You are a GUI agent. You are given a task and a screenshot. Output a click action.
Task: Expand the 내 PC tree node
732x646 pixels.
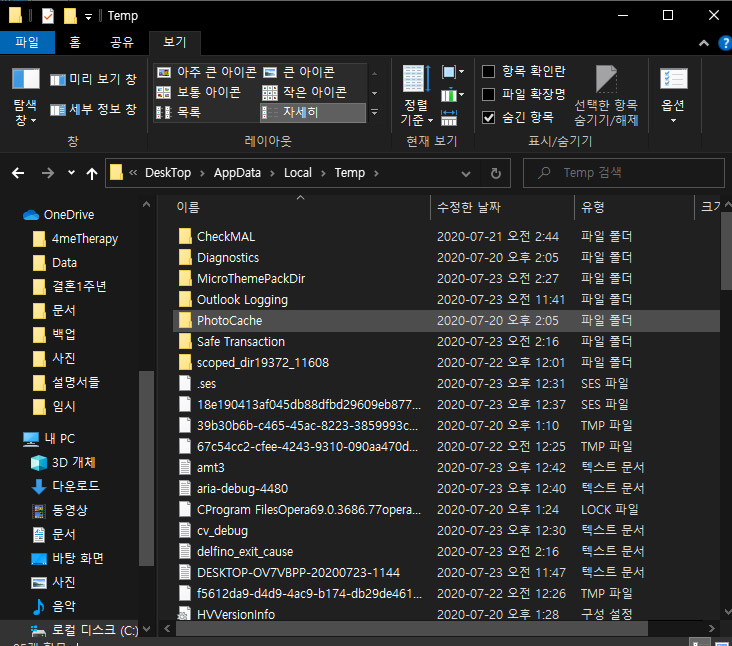click(12, 438)
